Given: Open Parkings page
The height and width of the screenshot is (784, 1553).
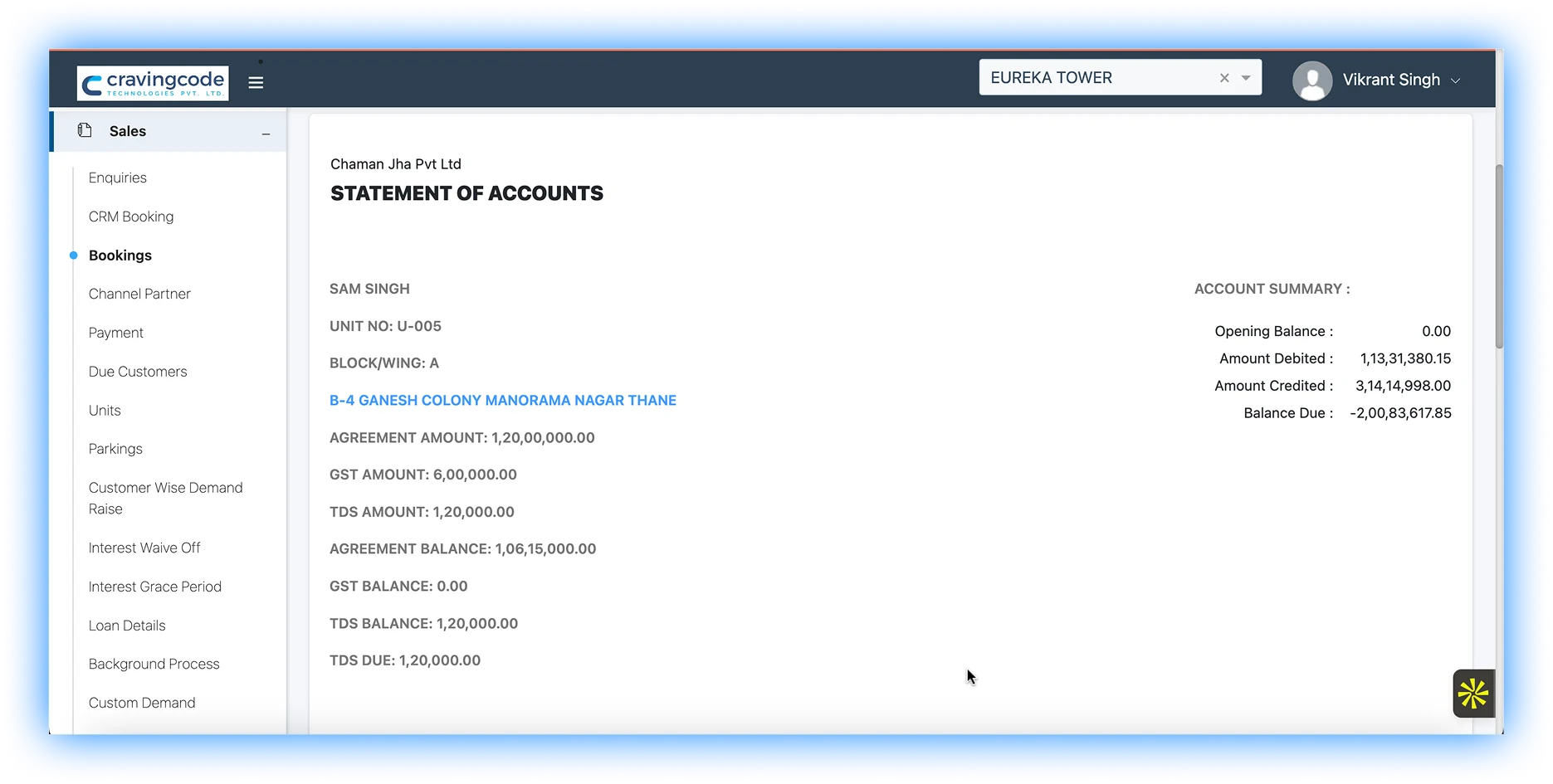Looking at the screenshot, I should click(115, 449).
